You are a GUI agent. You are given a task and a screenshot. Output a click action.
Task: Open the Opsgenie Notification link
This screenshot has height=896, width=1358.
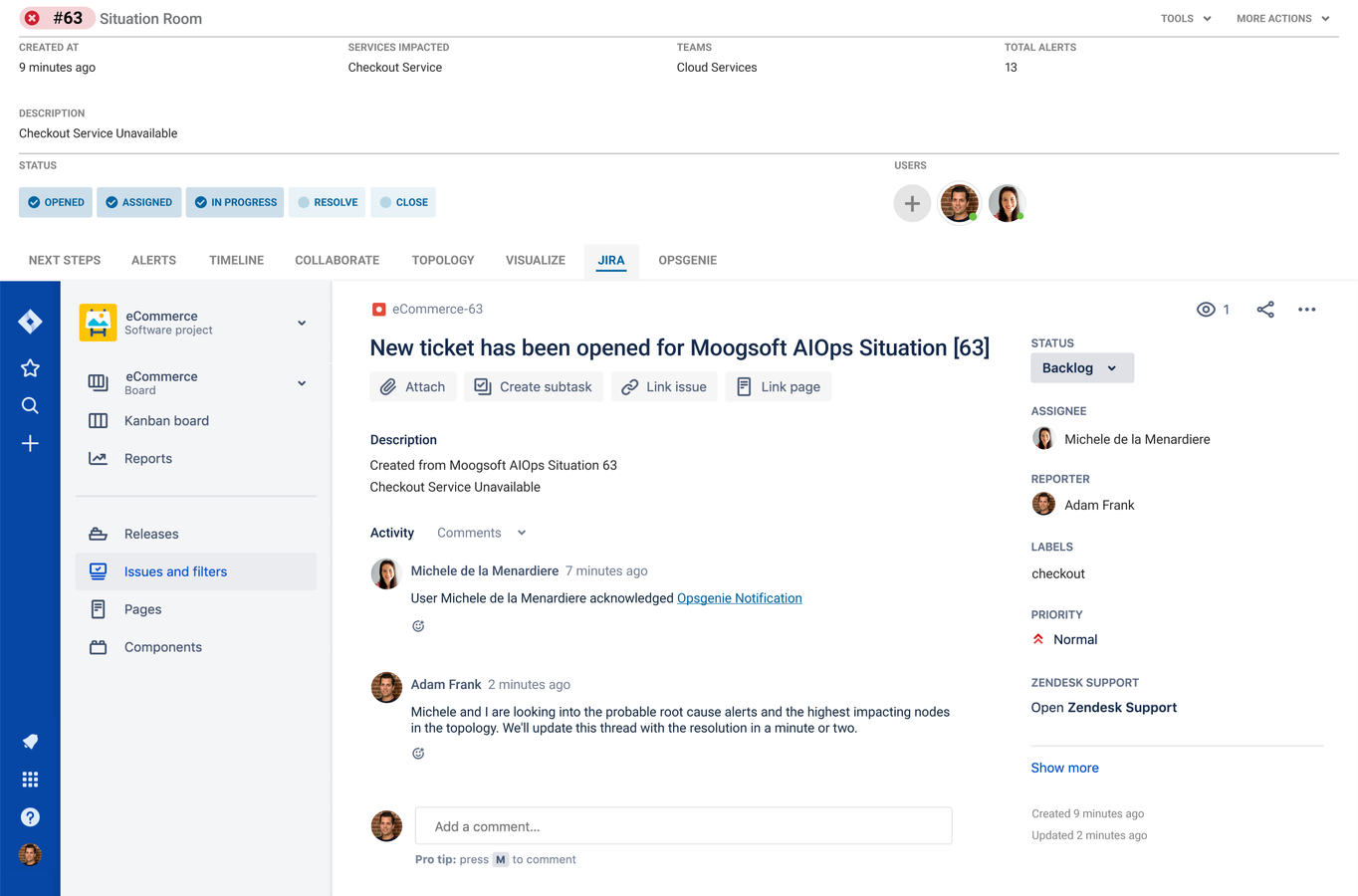coord(740,598)
